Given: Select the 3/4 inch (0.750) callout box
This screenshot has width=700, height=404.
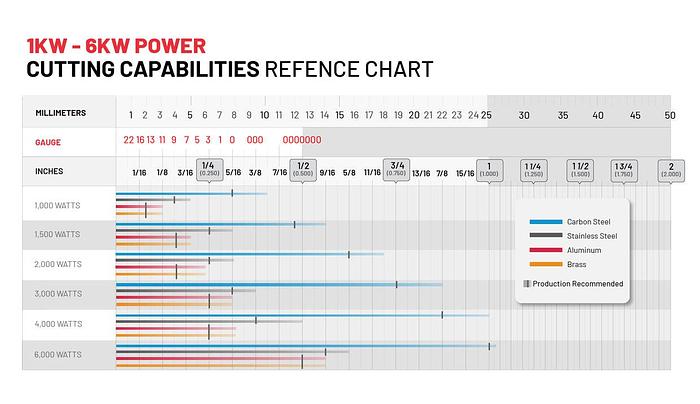Looking at the screenshot, I should click(398, 169).
